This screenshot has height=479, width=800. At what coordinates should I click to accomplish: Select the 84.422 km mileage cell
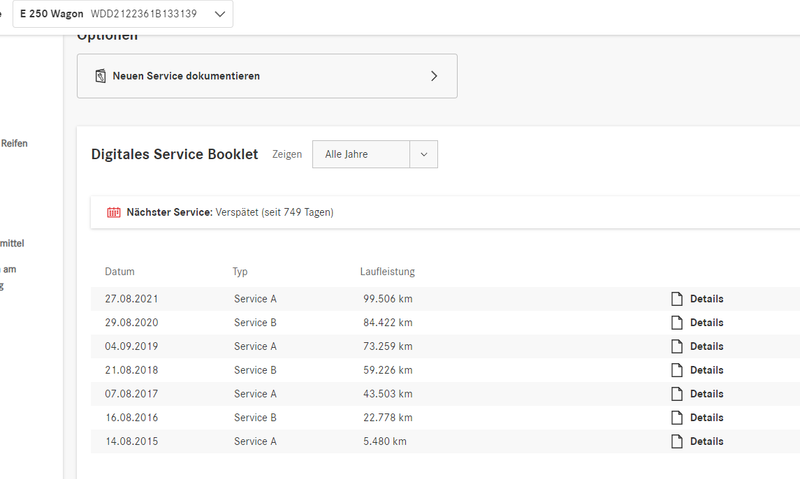(x=388, y=322)
